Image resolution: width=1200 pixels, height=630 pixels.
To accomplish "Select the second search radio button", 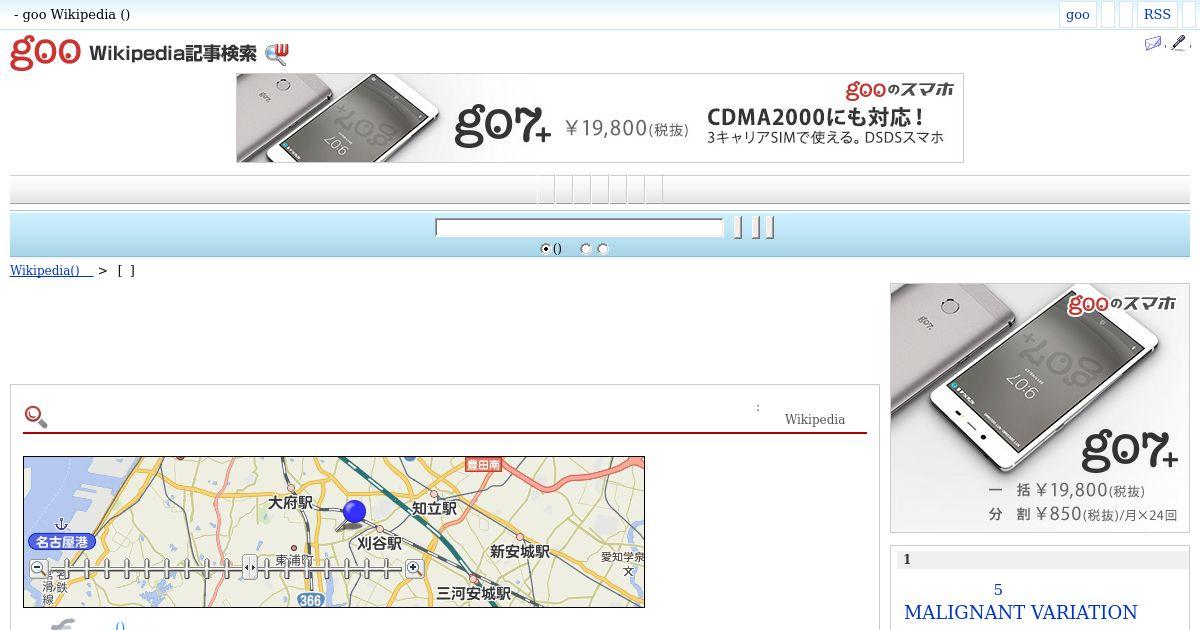I will [x=586, y=249].
